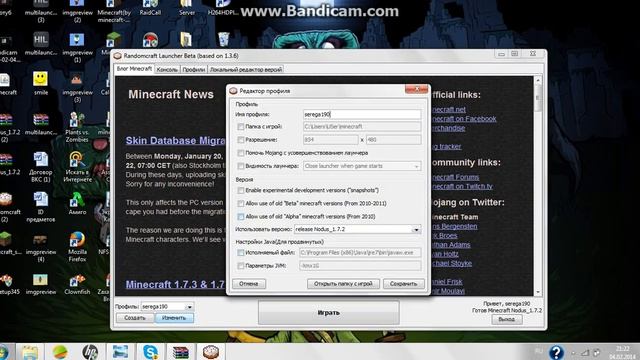The image size is (640, 360).
Task: Open the Minecraft on Facebook link
Action: (x=464, y=119)
